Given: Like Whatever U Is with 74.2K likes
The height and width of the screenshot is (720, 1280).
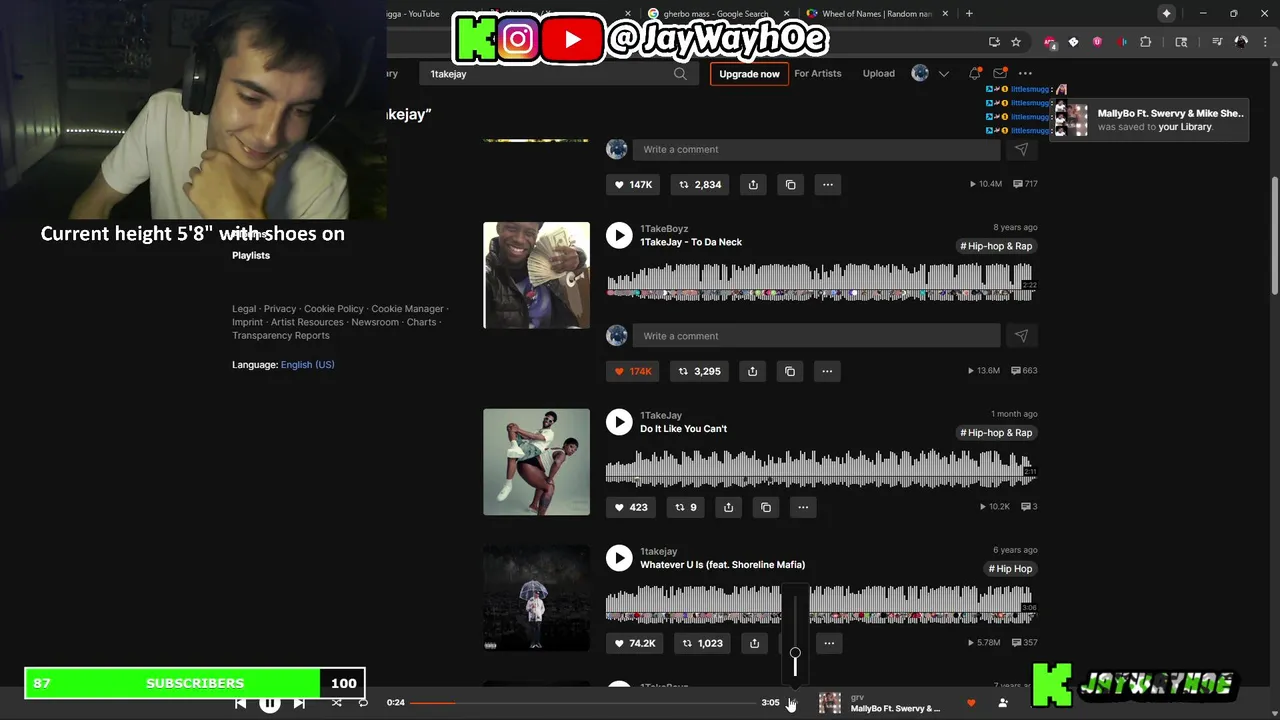Looking at the screenshot, I should [x=635, y=643].
